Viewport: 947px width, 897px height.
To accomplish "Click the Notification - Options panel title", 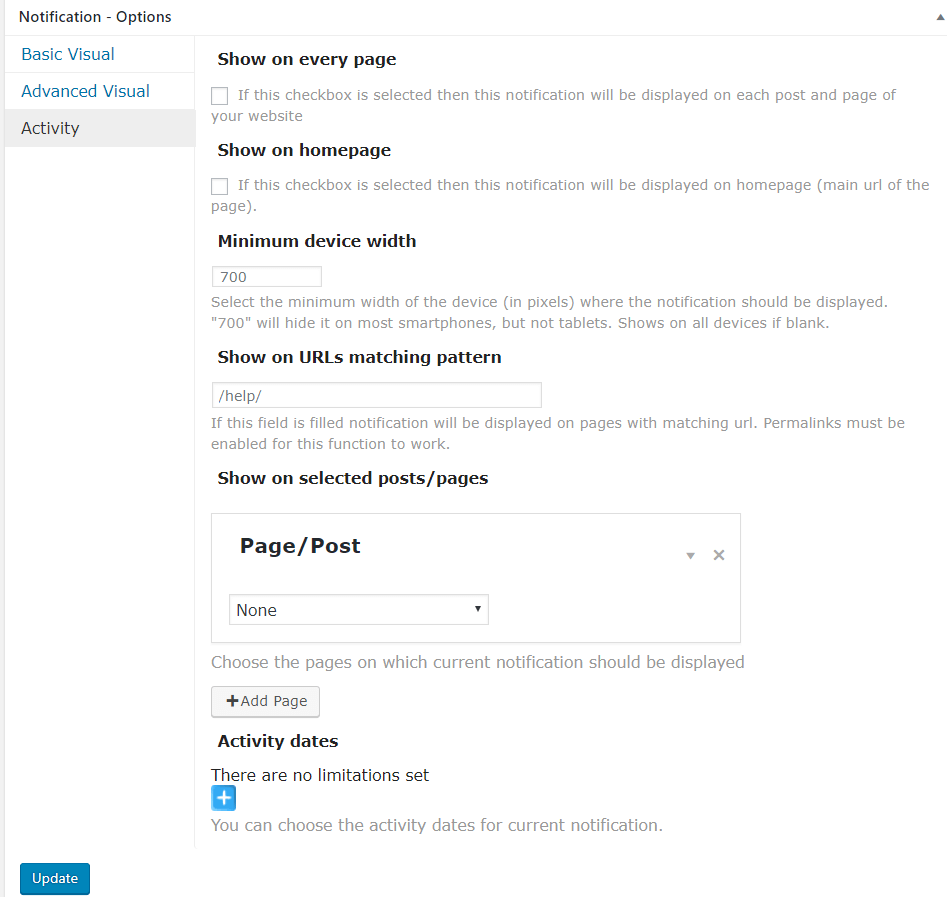I will (95, 17).
